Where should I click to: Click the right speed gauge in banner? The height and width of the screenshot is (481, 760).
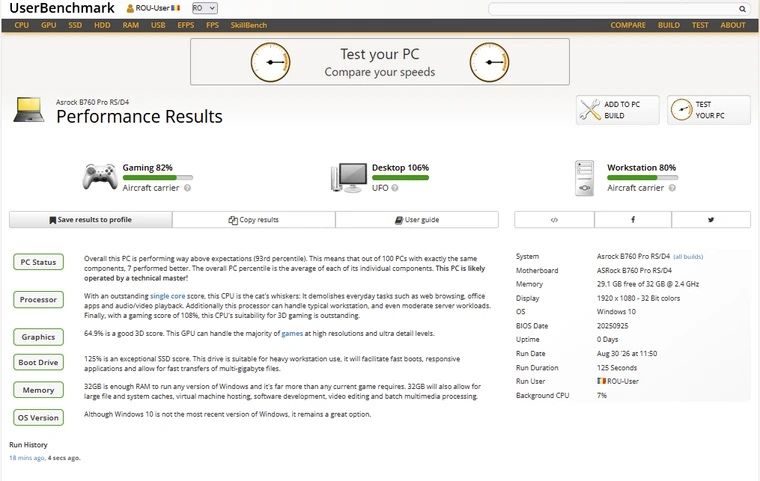coord(490,62)
